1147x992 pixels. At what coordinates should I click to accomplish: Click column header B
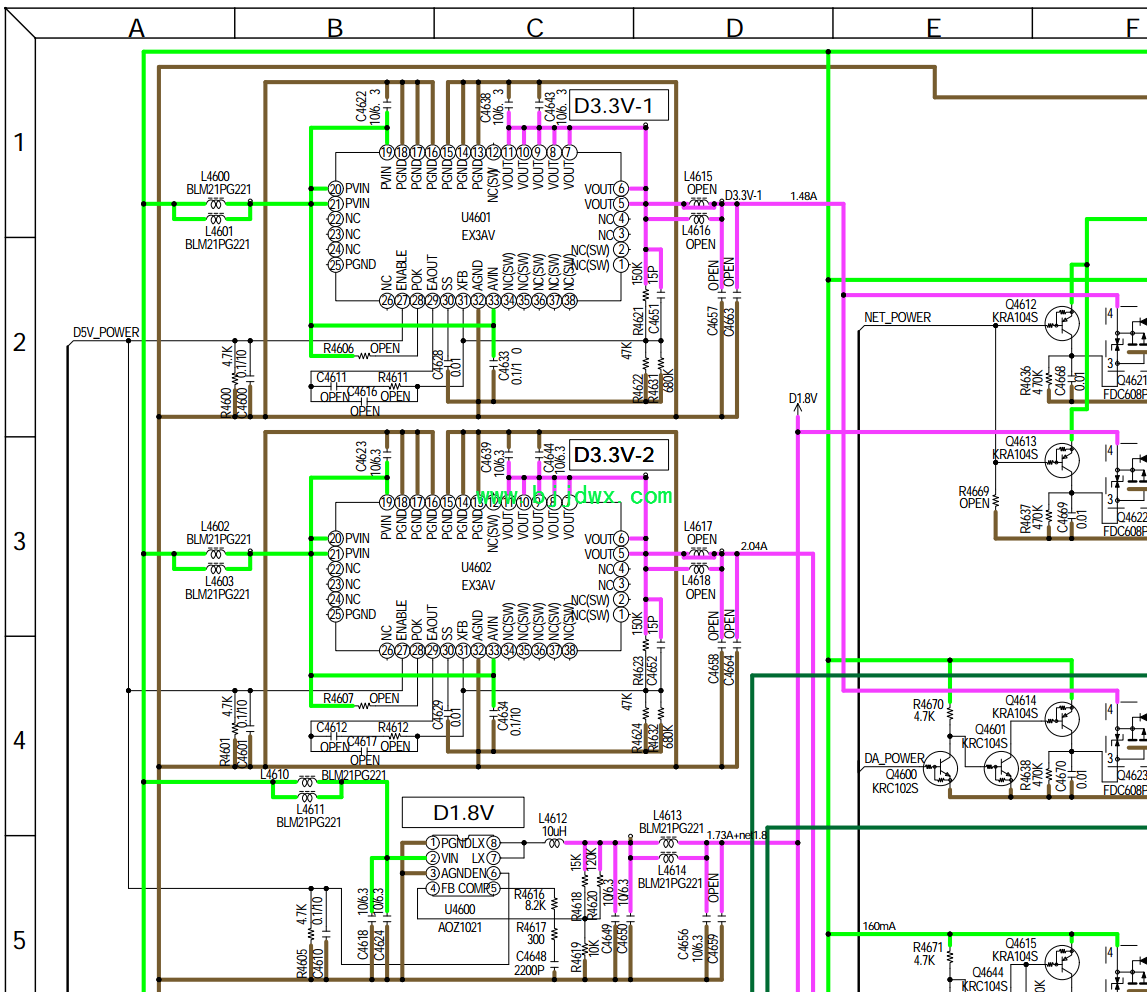point(335,28)
